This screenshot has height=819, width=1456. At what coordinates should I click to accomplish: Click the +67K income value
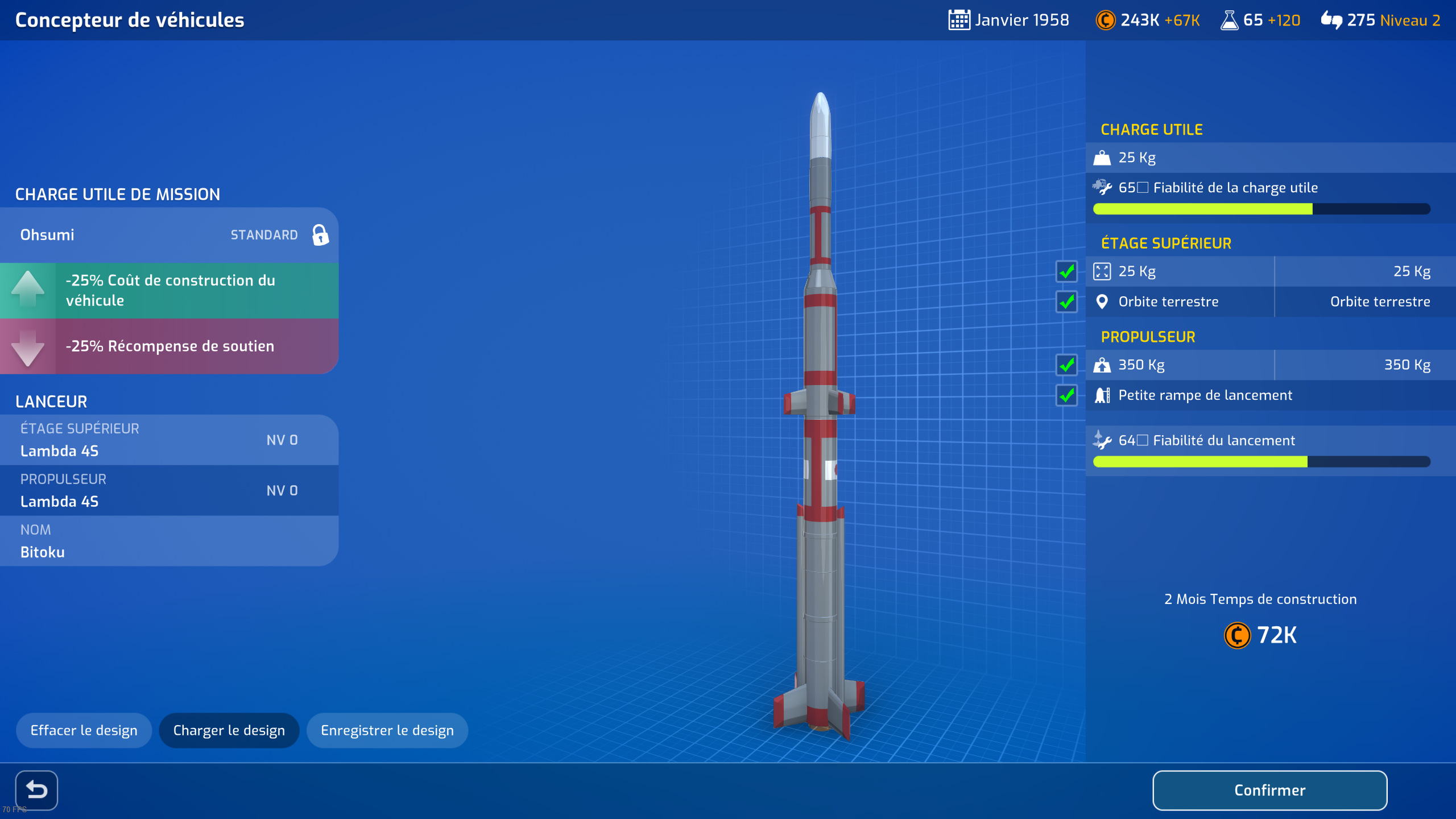coord(1182,20)
